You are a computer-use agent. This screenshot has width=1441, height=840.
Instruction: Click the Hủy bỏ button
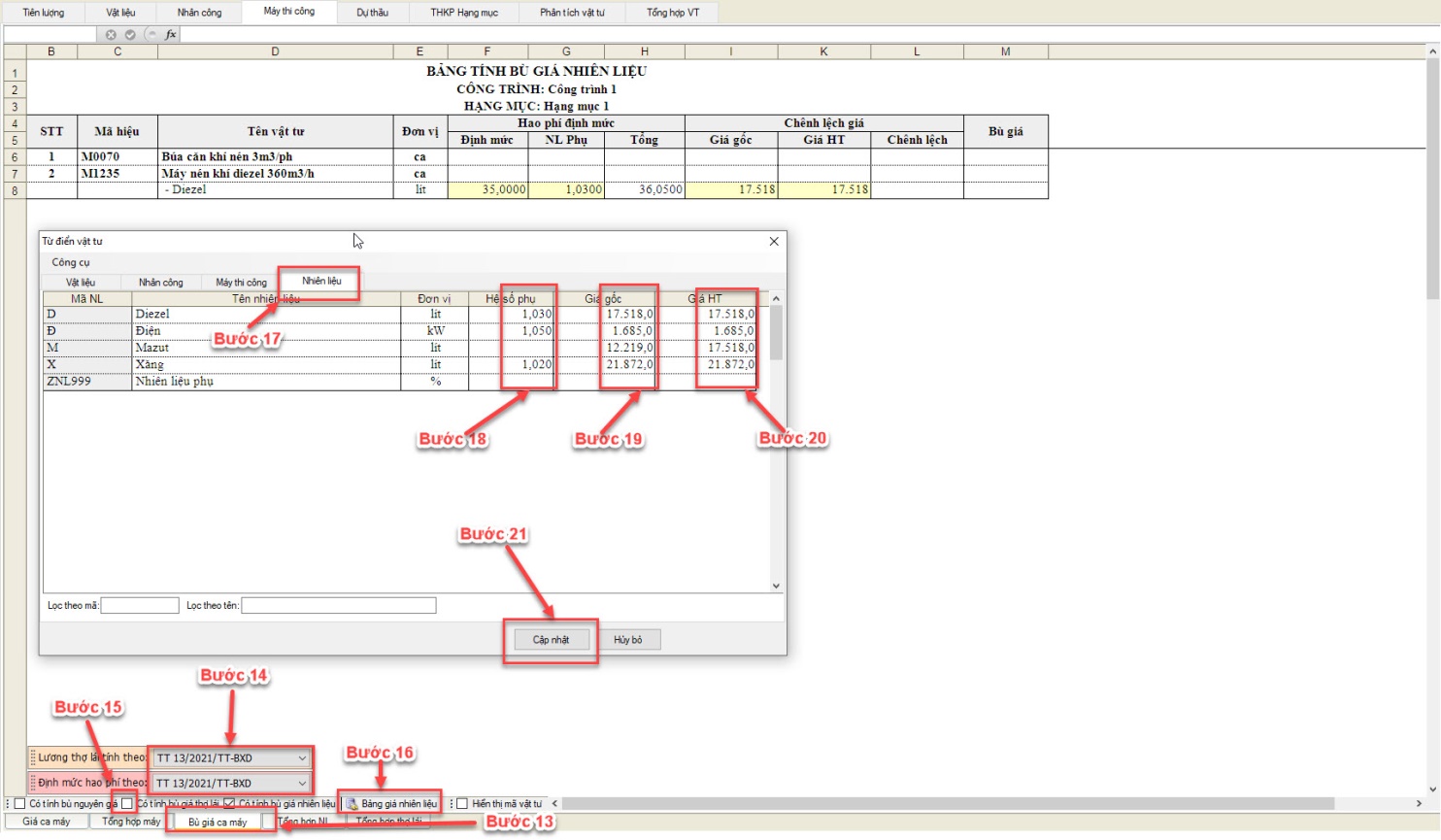[x=628, y=640]
